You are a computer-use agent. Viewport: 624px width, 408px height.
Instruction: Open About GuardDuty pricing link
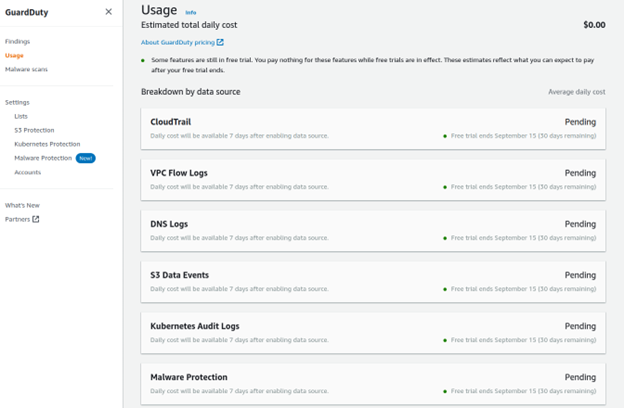coord(178,42)
